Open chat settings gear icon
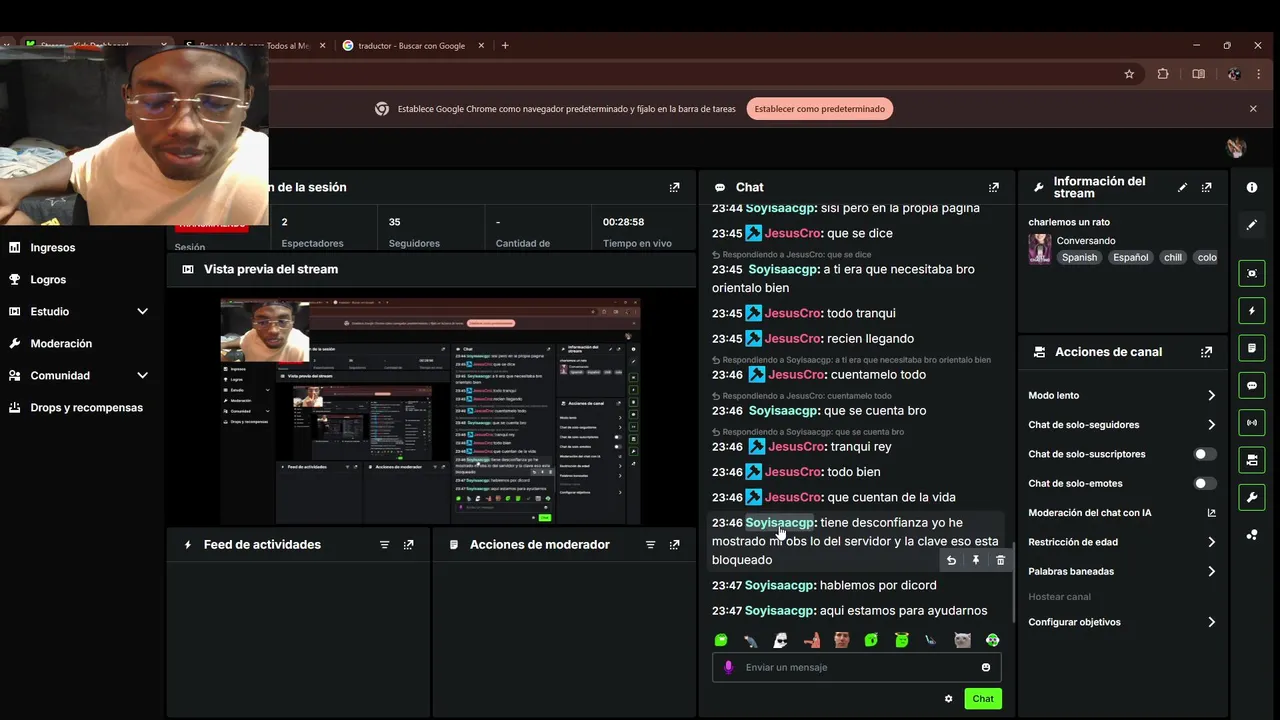 (x=948, y=699)
